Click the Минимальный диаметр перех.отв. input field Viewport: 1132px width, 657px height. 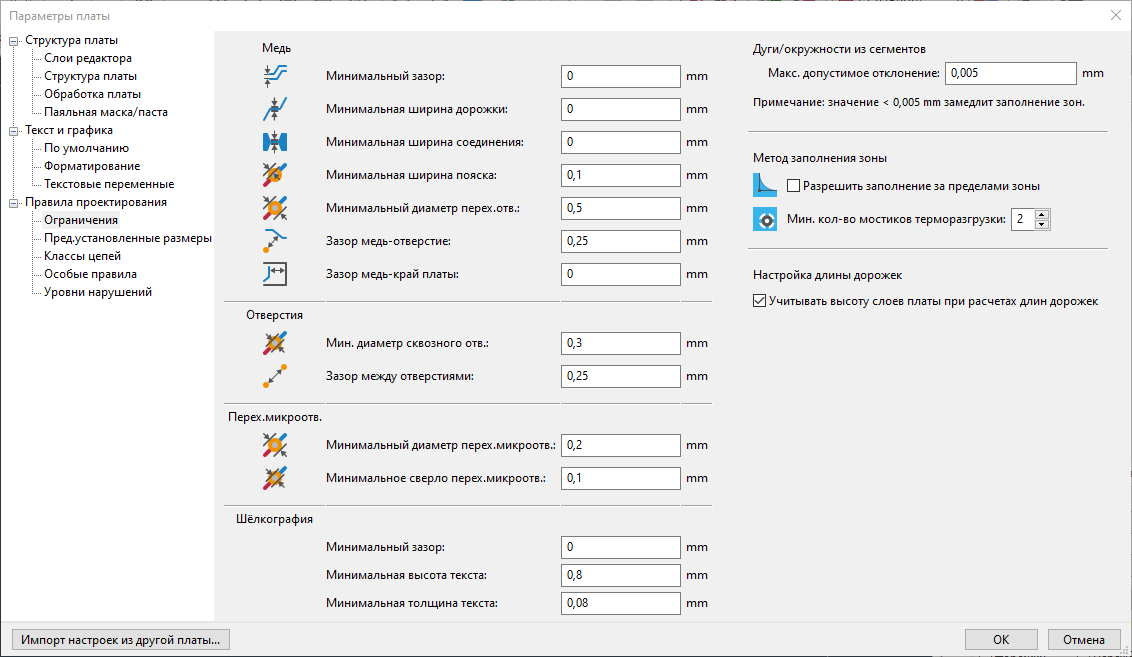pos(620,208)
